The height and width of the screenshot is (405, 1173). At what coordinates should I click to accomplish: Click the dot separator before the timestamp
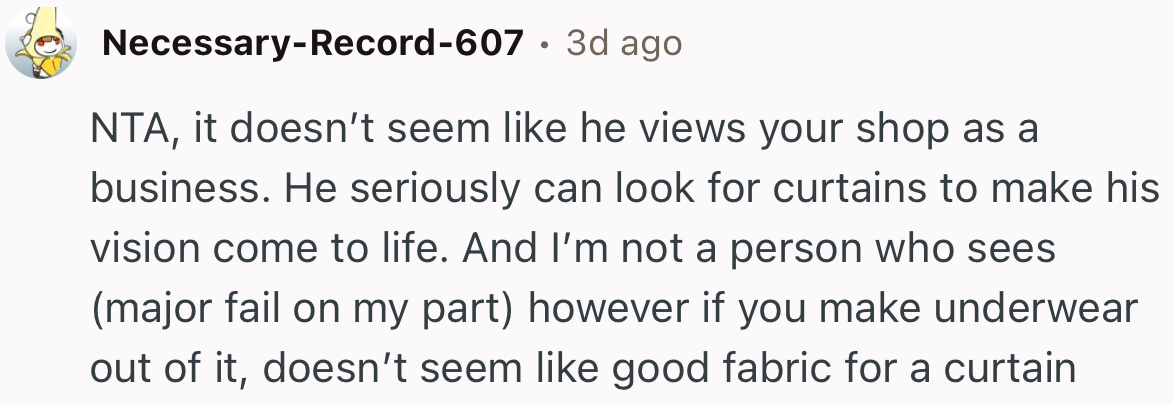(545, 44)
